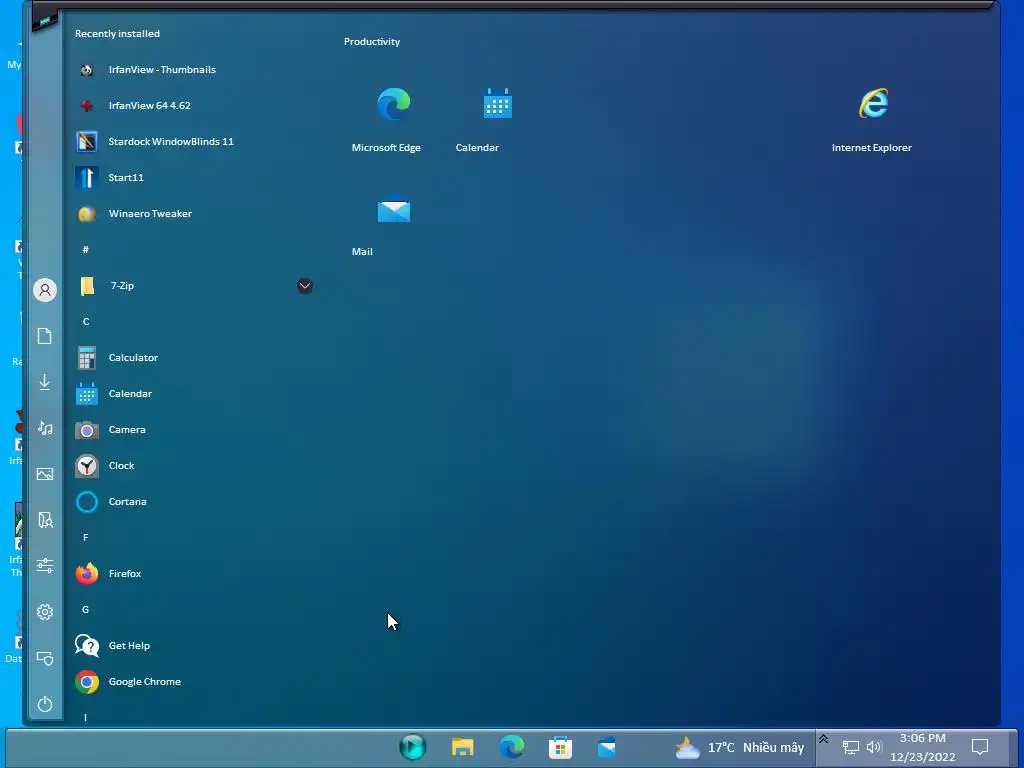Viewport: 1024px width, 768px height.
Task: Click the network icon in system tray
Action: pos(850,747)
